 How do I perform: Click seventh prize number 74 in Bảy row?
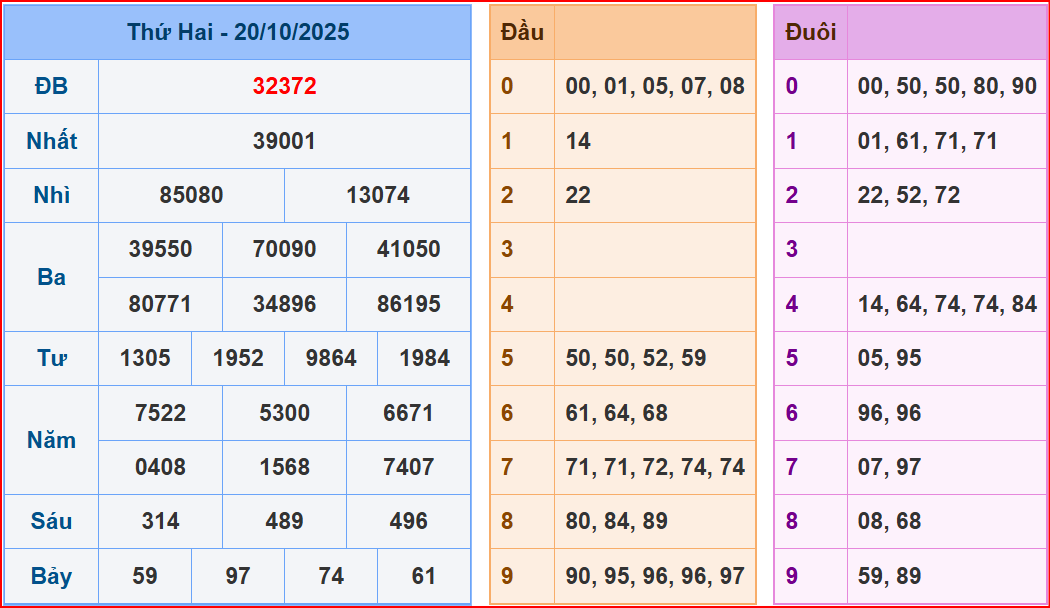(x=331, y=577)
